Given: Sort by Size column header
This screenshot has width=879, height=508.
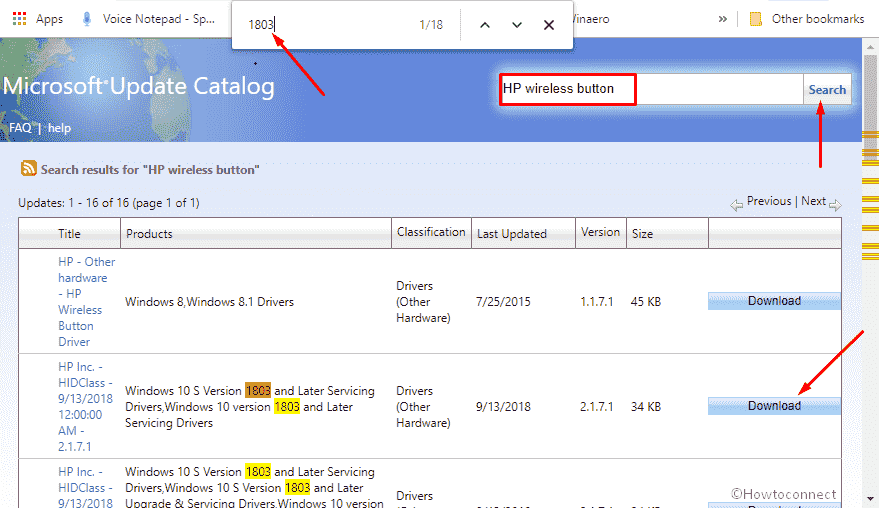Looking at the screenshot, I should click(642, 234).
